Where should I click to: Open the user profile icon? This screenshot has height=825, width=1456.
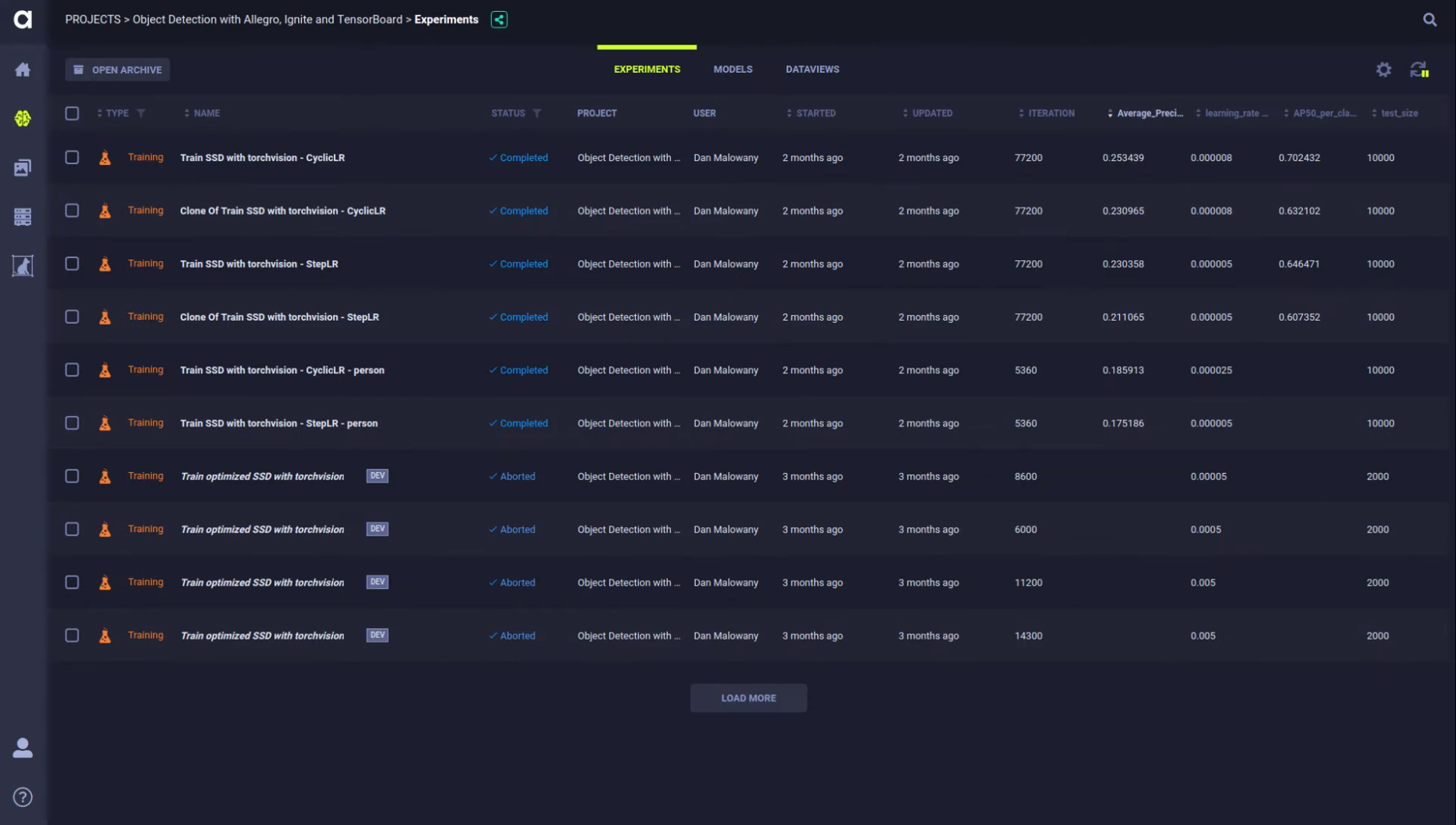pos(23,748)
